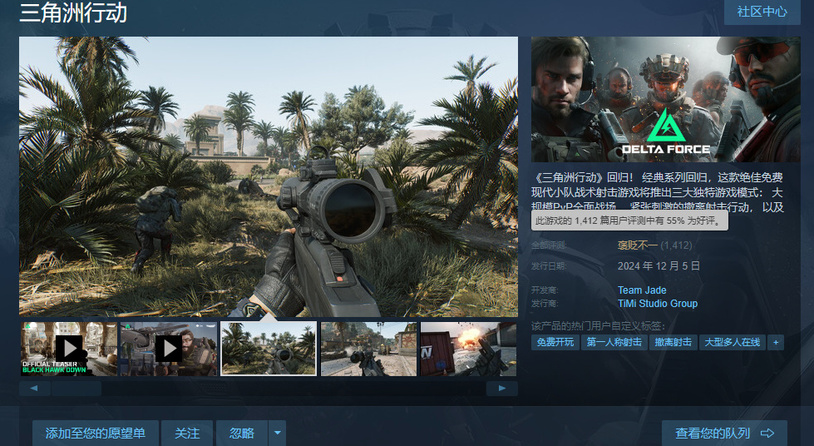This screenshot has height=446, width=814.
Task: Click the 关注 follow button
Action: [187, 433]
